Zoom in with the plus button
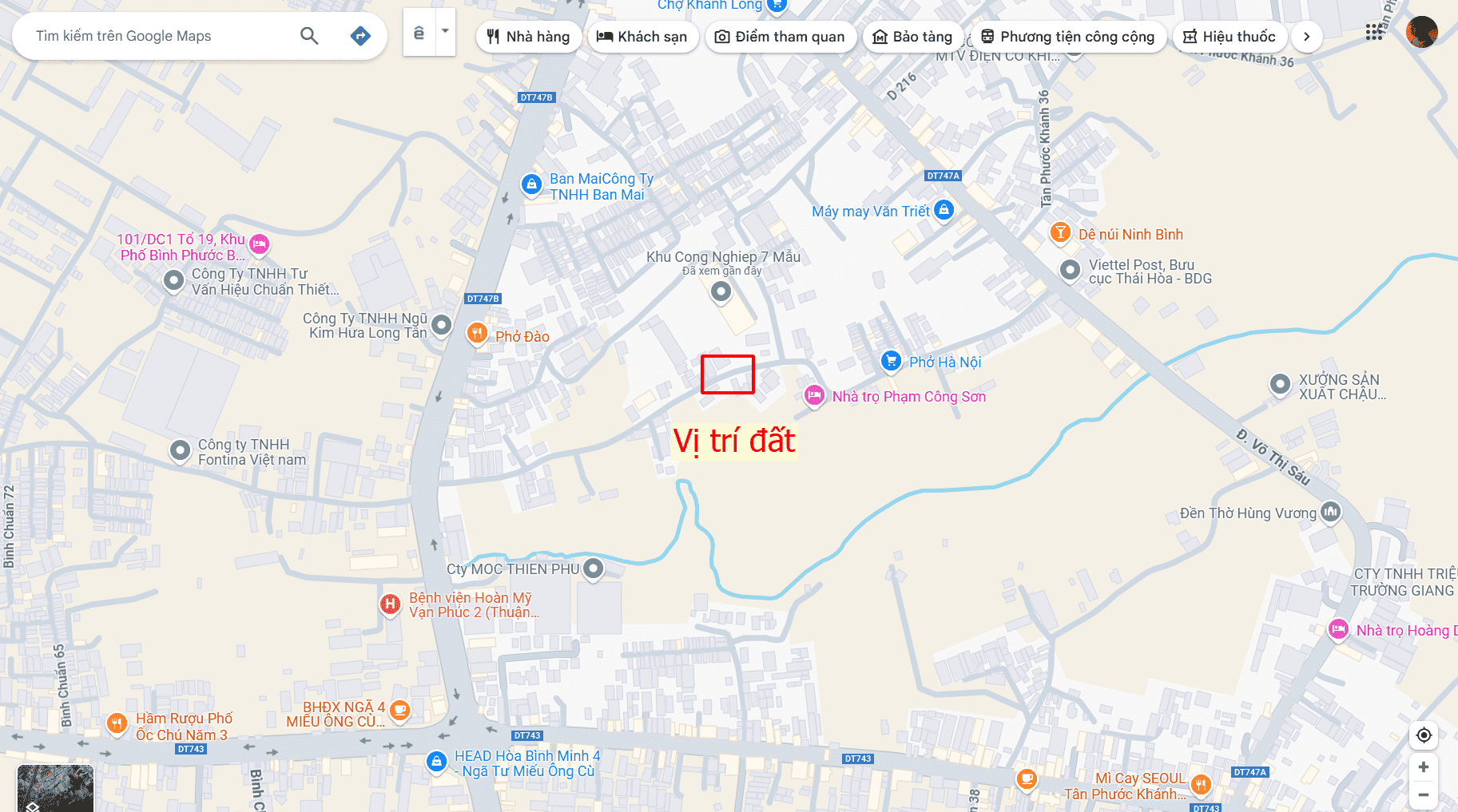 (1424, 767)
